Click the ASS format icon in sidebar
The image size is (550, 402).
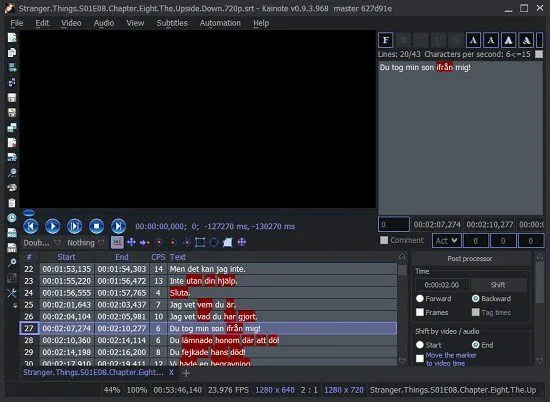click(12, 233)
